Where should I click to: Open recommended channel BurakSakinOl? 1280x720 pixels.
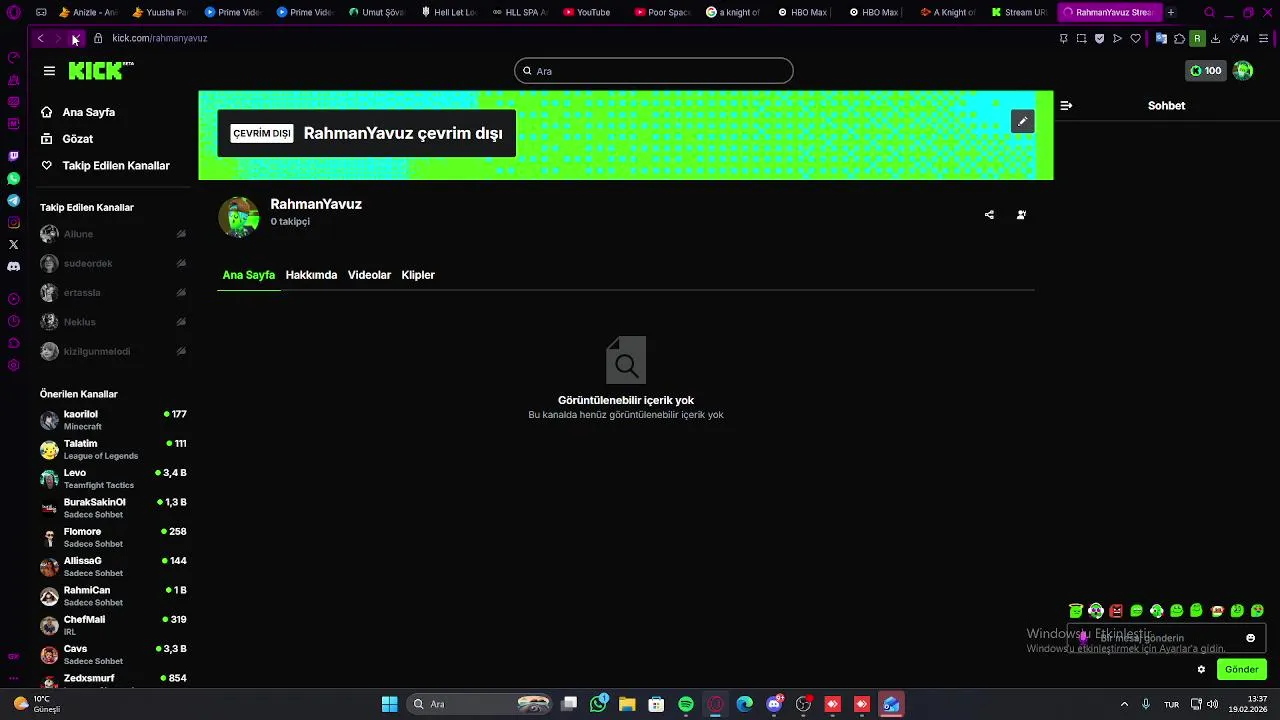point(113,508)
